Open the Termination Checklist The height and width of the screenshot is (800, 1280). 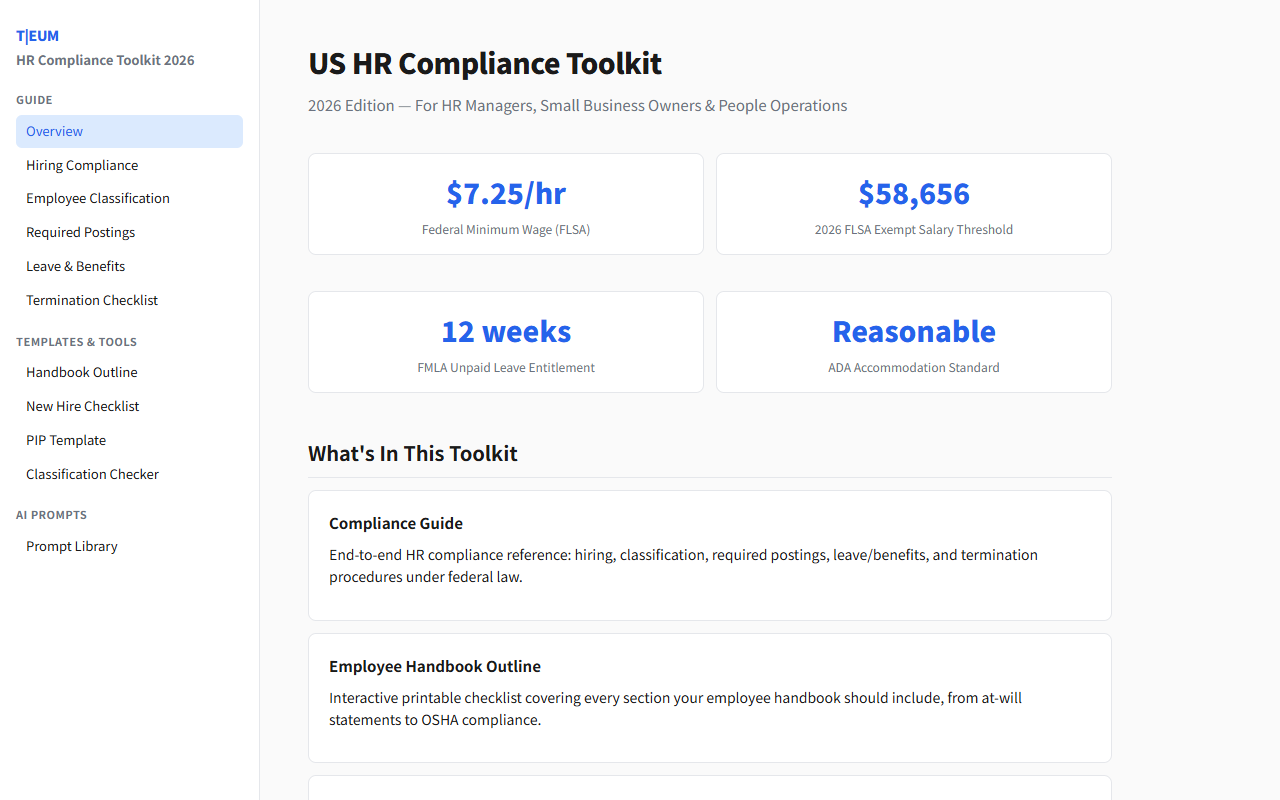pos(92,300)
